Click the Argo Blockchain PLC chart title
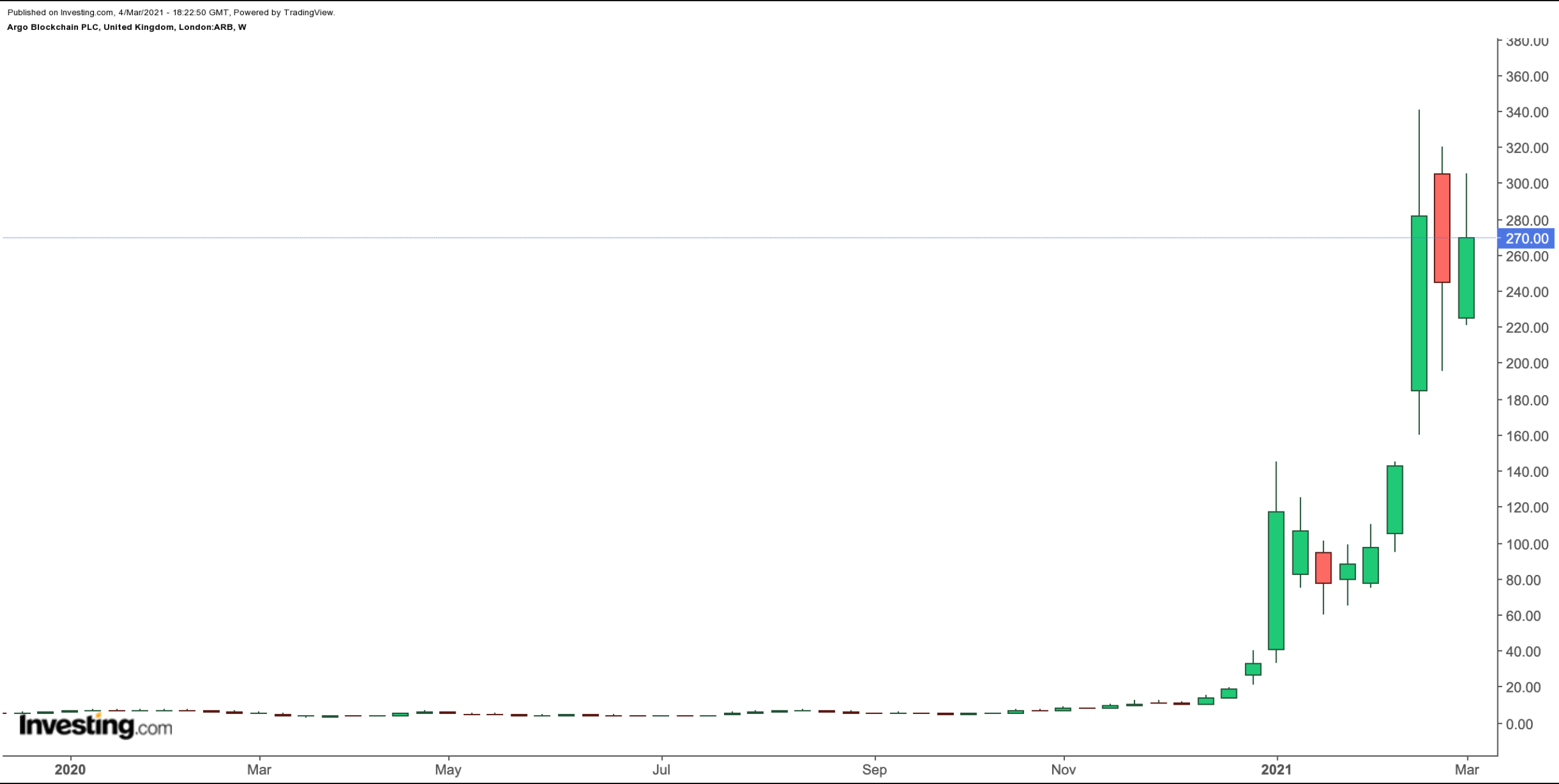 pos(127,27)
